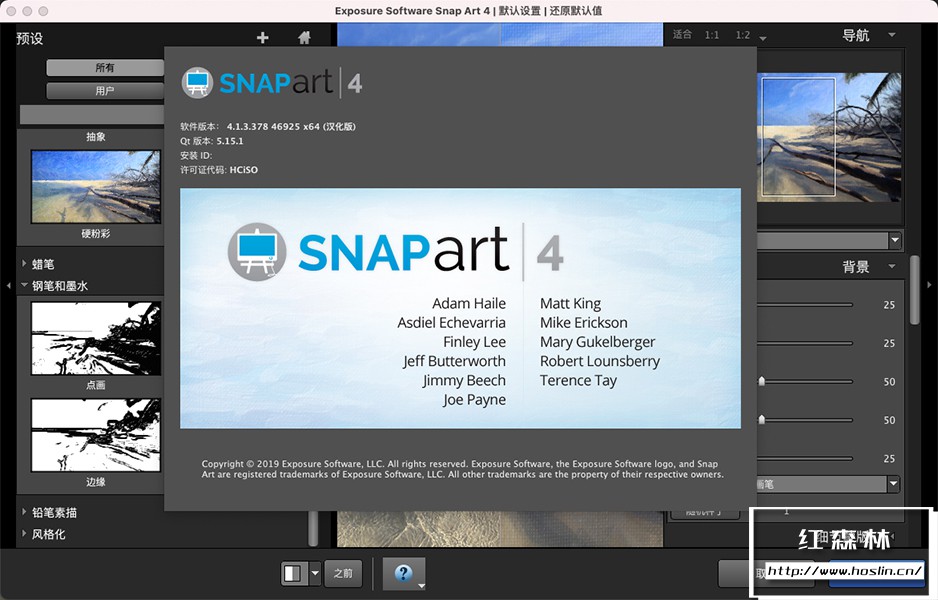Collapse the 导航 navigator panel
Screen dimensions: 938x600
click(x=892, y=35)
